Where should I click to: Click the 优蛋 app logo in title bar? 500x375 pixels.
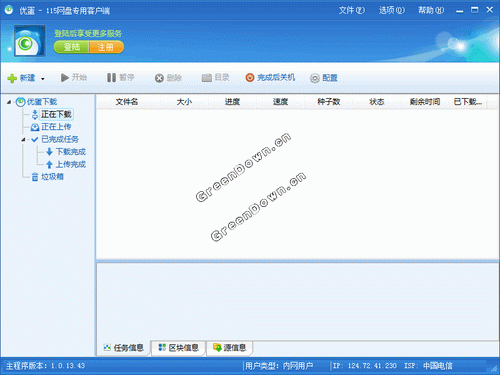9,10
